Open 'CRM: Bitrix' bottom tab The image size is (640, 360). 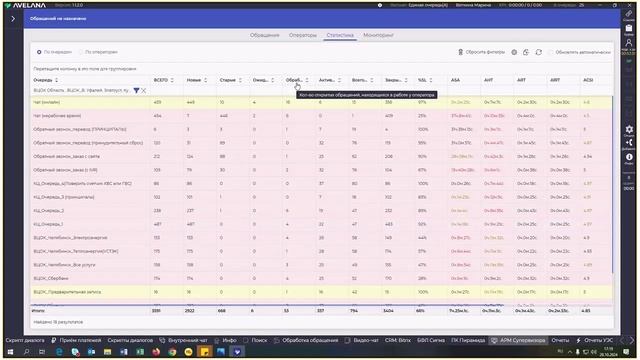[398, 340]
